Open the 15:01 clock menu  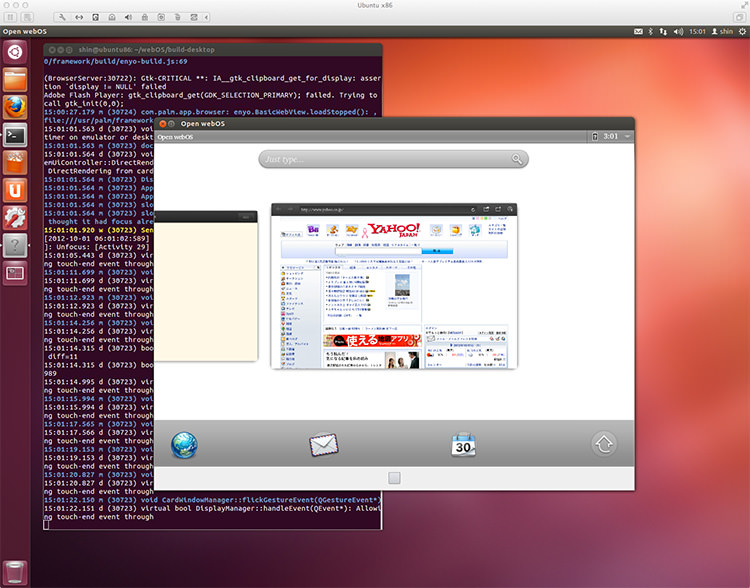[697, 32]
